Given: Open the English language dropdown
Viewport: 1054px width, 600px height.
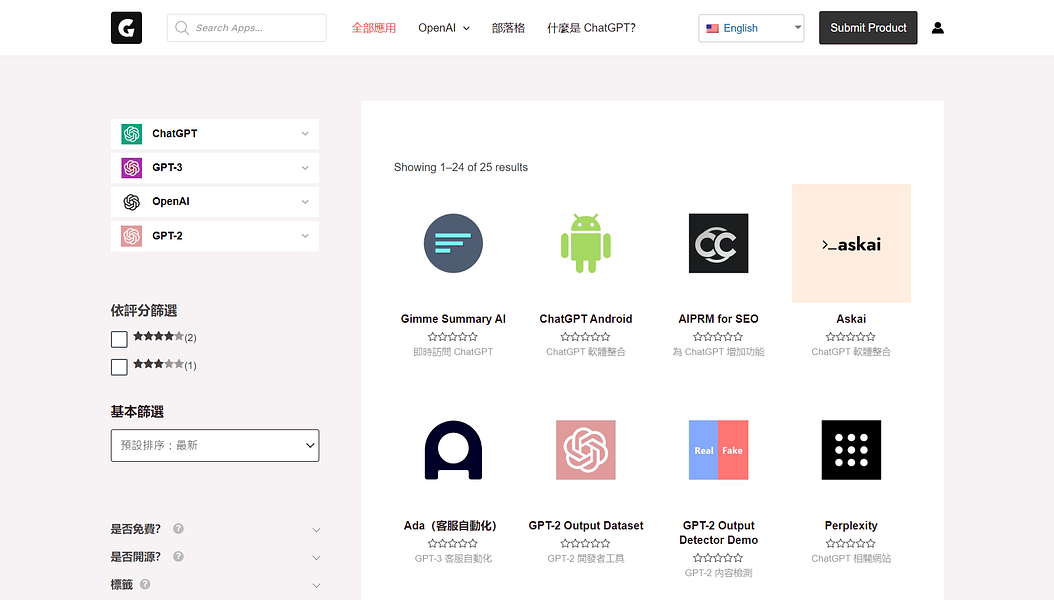Looking at the screenshot, I should pyautogui.click(x=752, y=28).
